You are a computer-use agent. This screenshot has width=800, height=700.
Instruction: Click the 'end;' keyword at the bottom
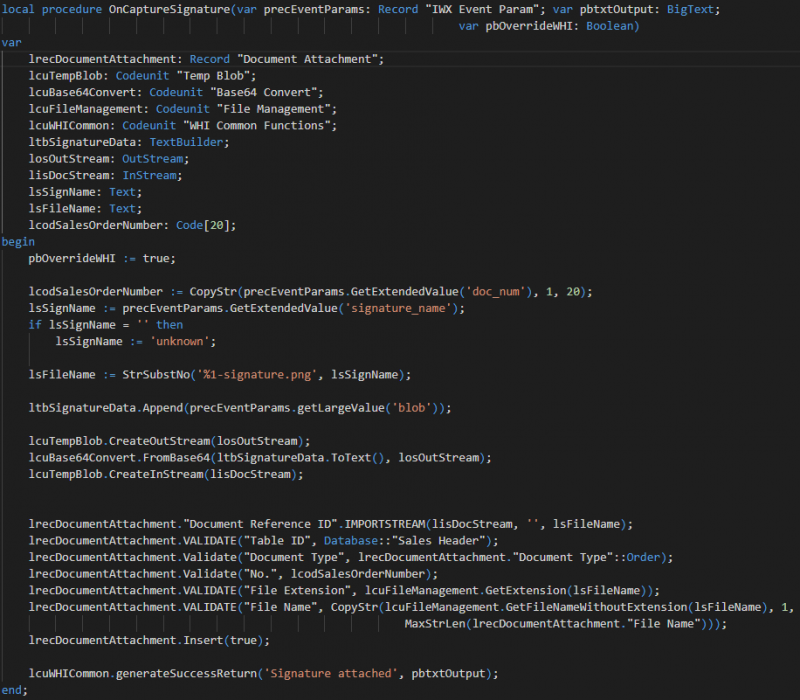(14, 690)
